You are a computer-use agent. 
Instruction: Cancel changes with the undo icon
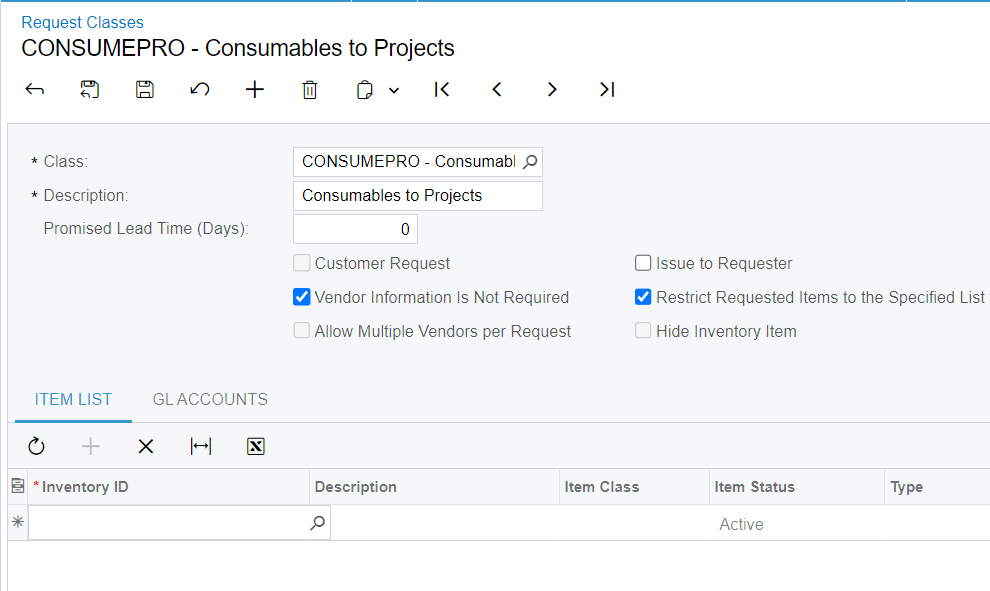click(200, 90)
